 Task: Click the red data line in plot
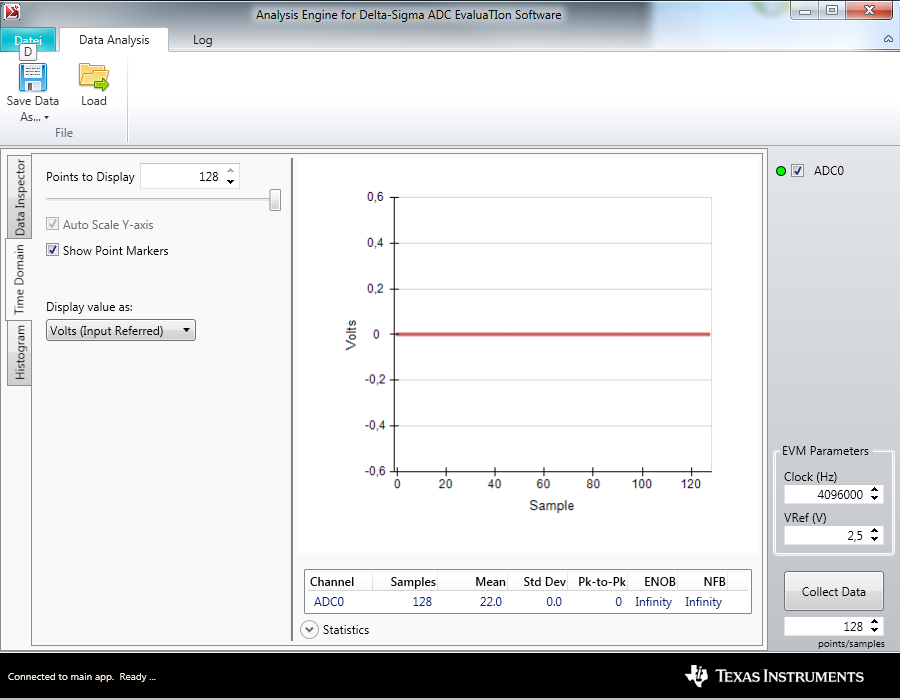[x=553, y=334]
